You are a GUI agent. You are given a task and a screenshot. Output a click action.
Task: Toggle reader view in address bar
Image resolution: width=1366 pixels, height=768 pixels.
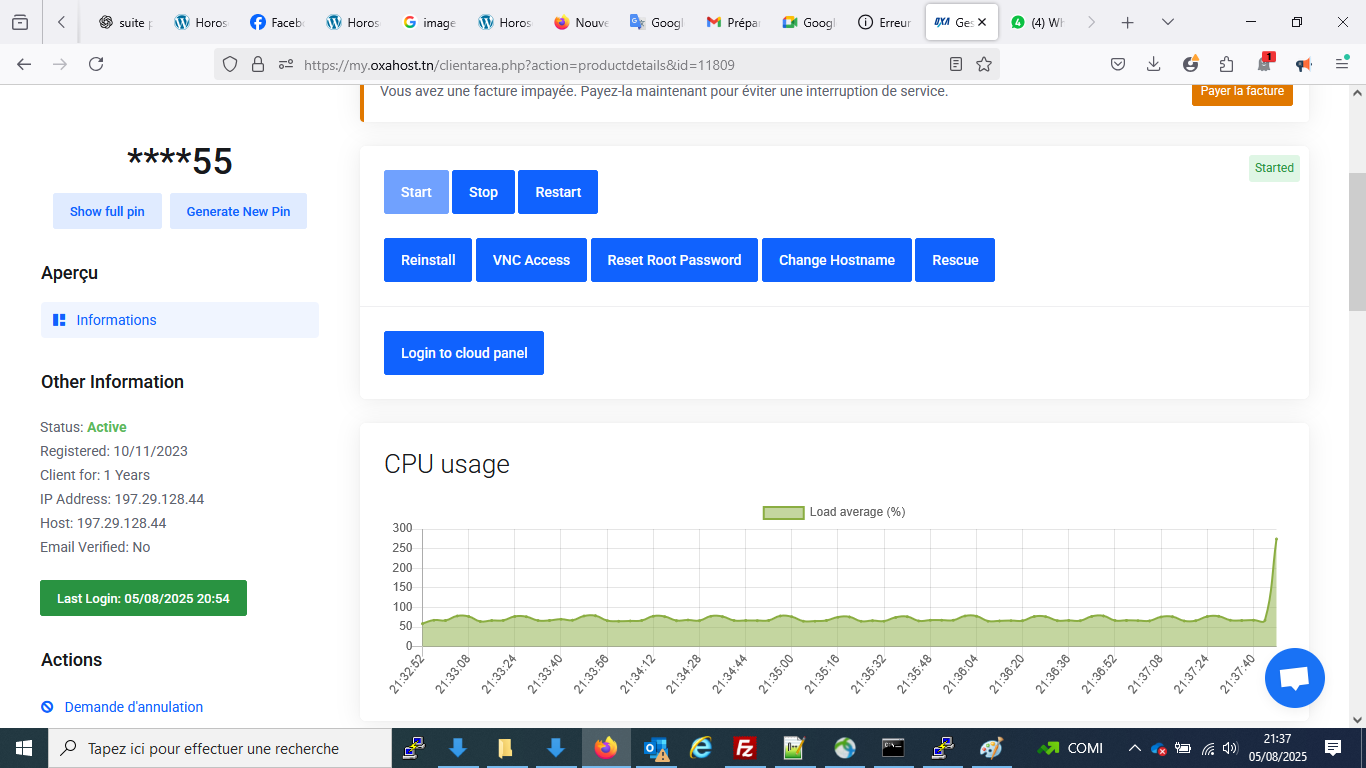(x=956, y=64)
